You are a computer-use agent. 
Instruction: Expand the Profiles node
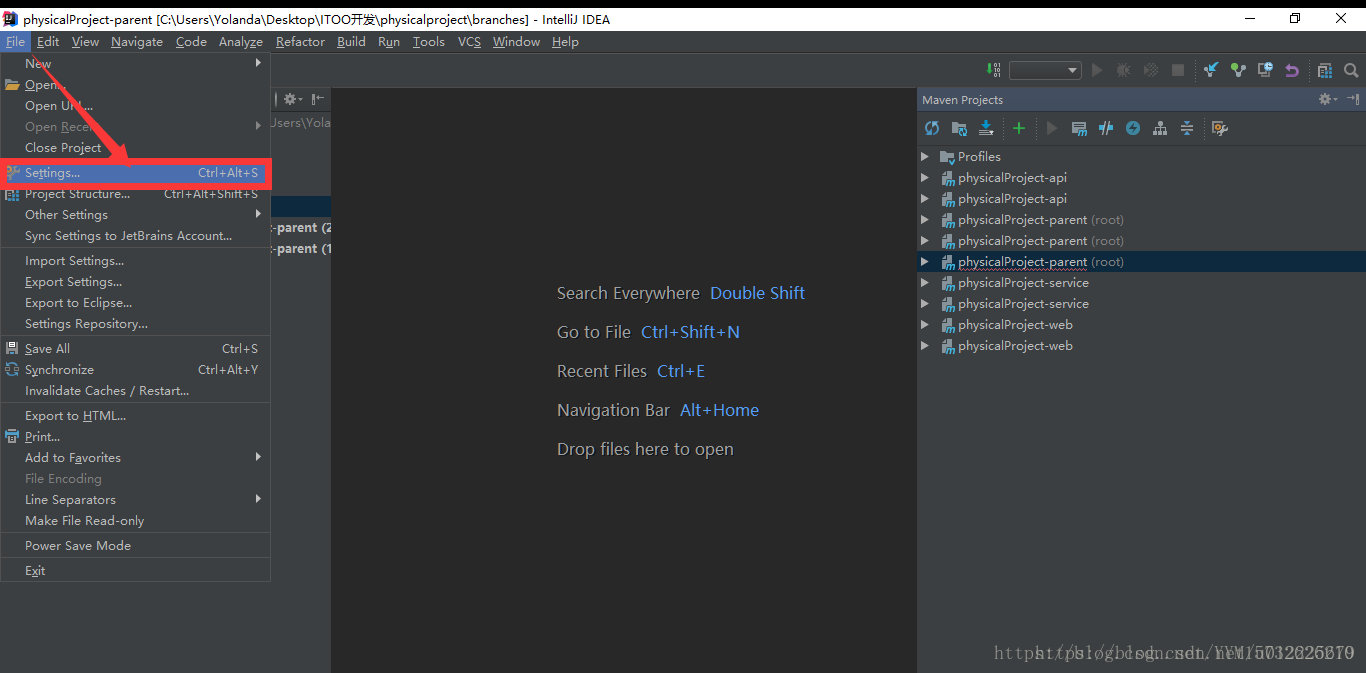[x=925, y=157]
